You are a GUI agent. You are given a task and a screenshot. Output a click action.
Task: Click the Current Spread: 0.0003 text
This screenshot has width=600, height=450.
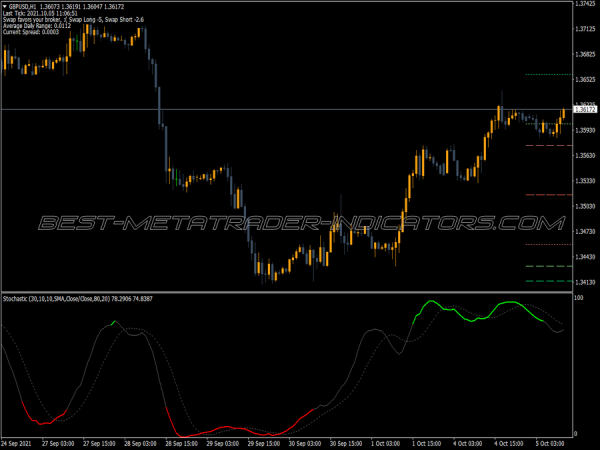(x=31, y=32)
